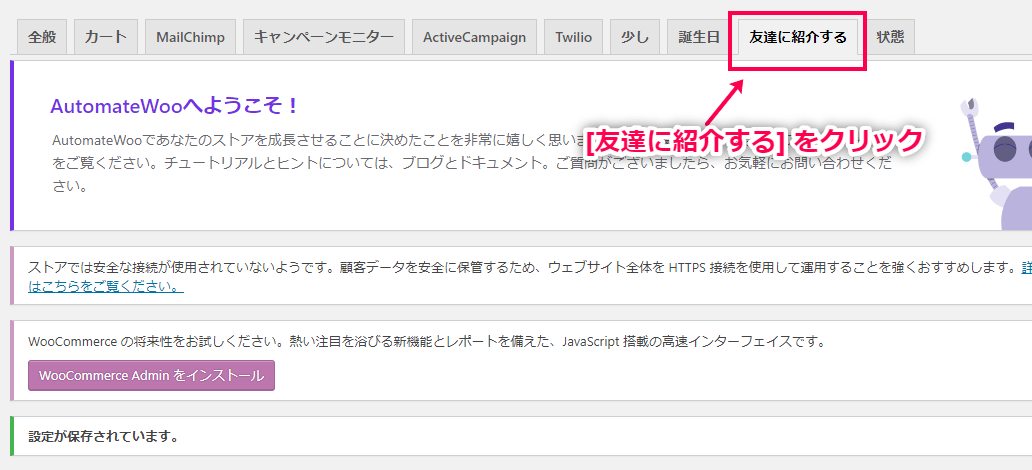Click the WooCommerce の将来性をお試しください notice text
The width and height of the screenshot is (1032, 470).
pyautogui.click(x=426, y=342)
